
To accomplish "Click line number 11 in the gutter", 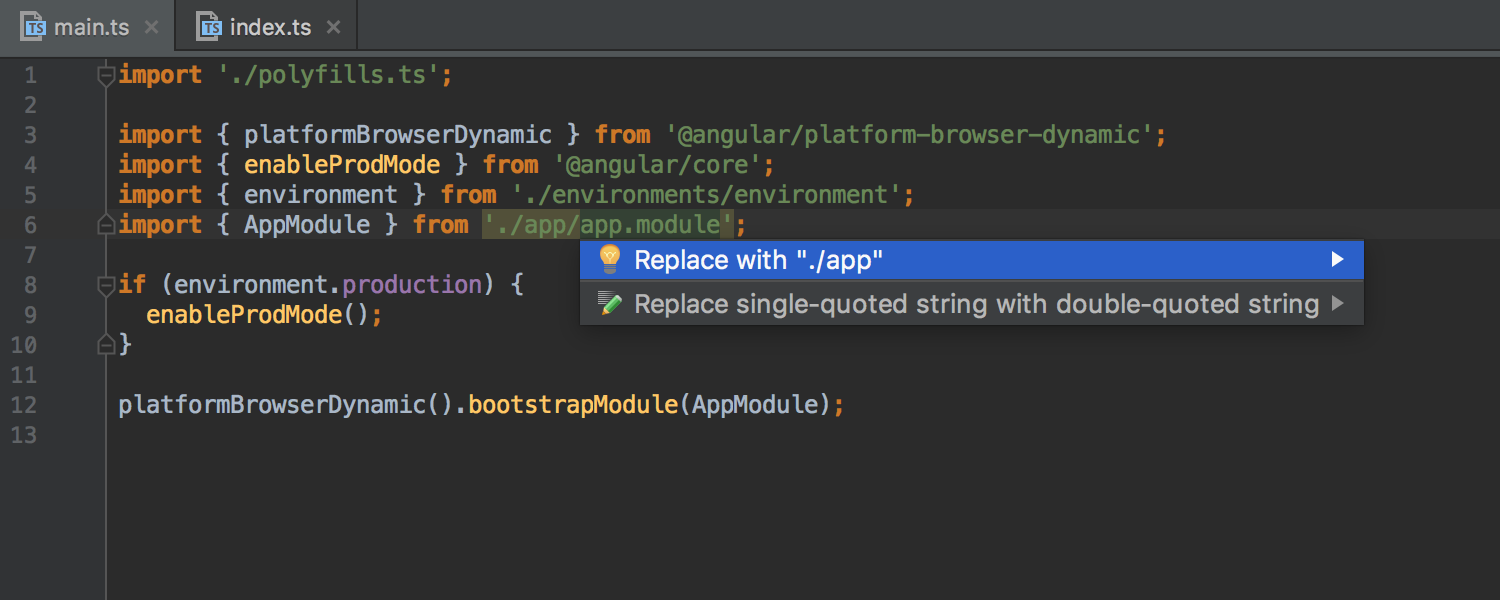I will (x=25, y=375).
